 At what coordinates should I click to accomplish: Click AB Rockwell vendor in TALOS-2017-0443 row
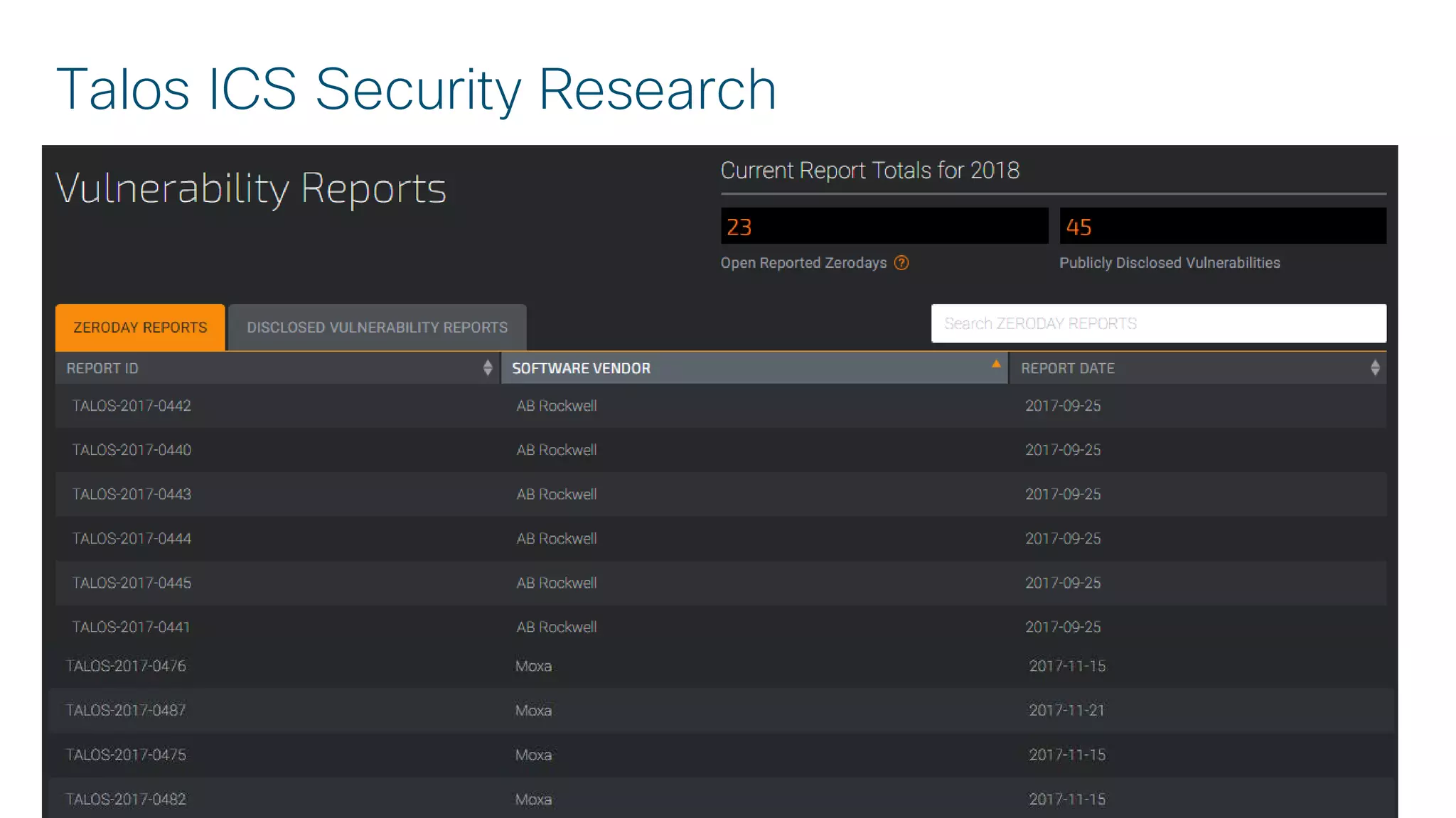557,494
